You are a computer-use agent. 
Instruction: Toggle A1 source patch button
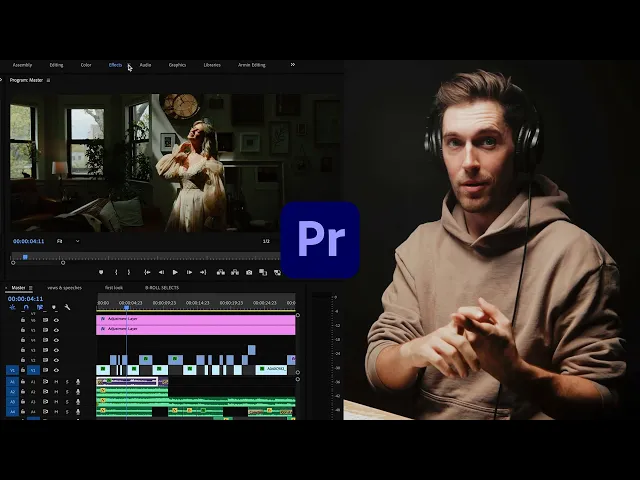point(12,382)
